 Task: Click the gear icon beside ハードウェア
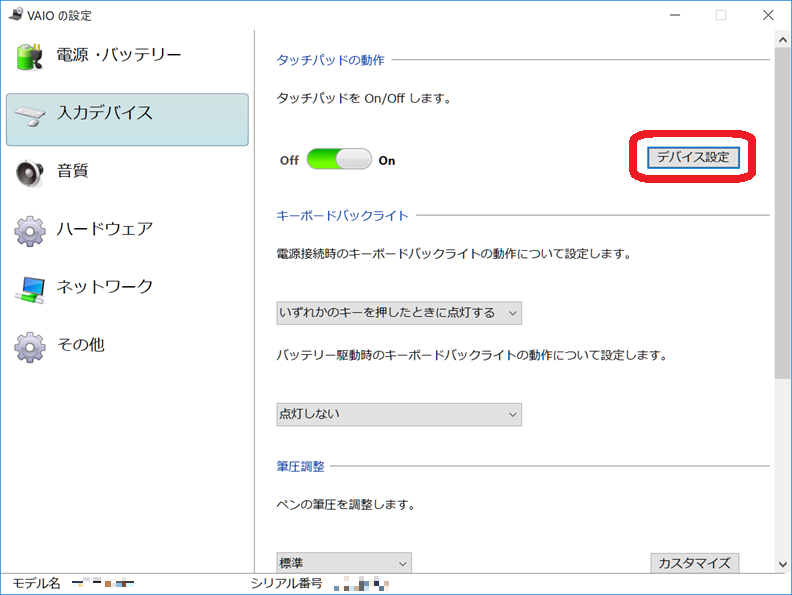[30, 231]
